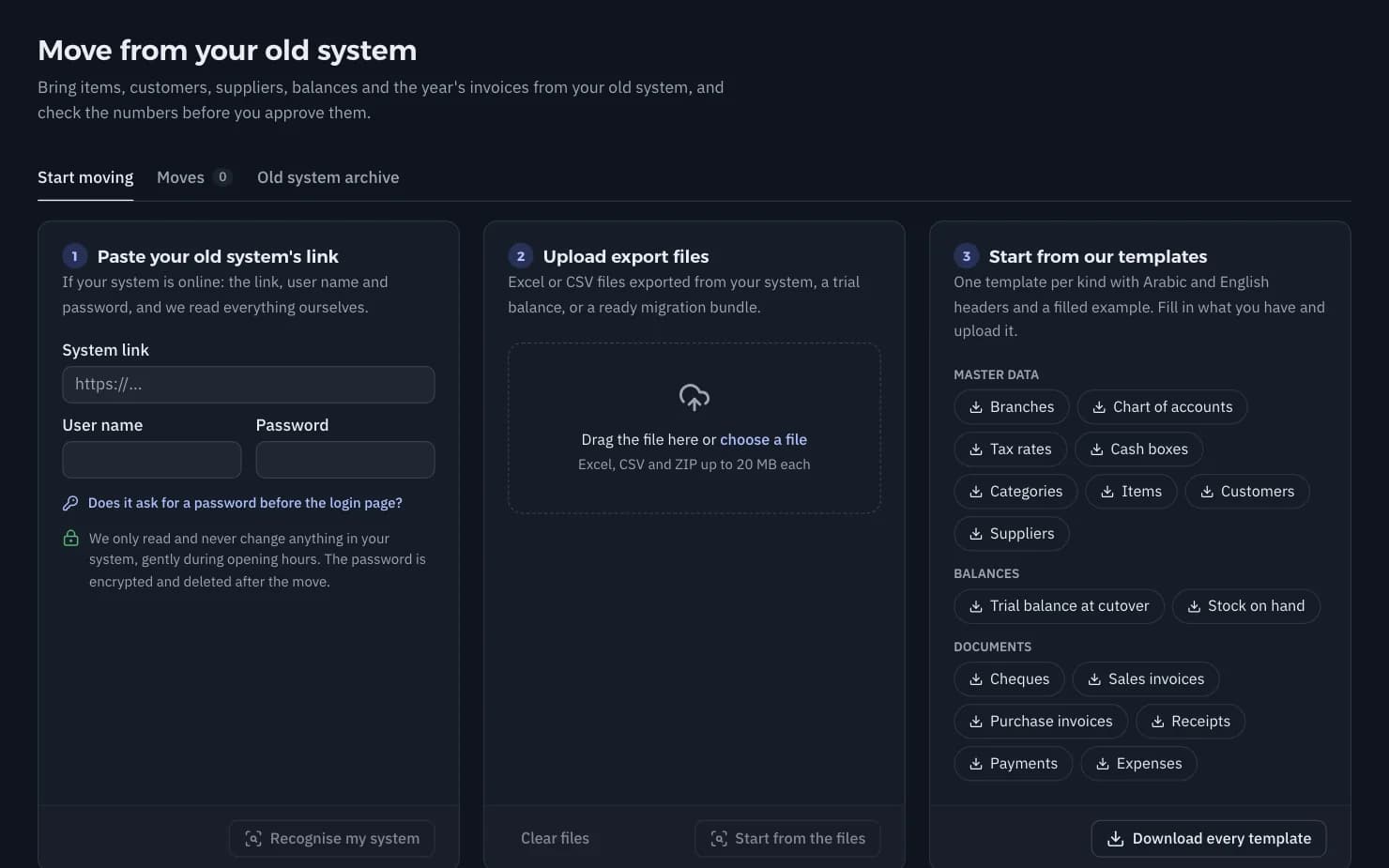Open the Moves tab
The image size is (1389, 868).
click(194, 177)
